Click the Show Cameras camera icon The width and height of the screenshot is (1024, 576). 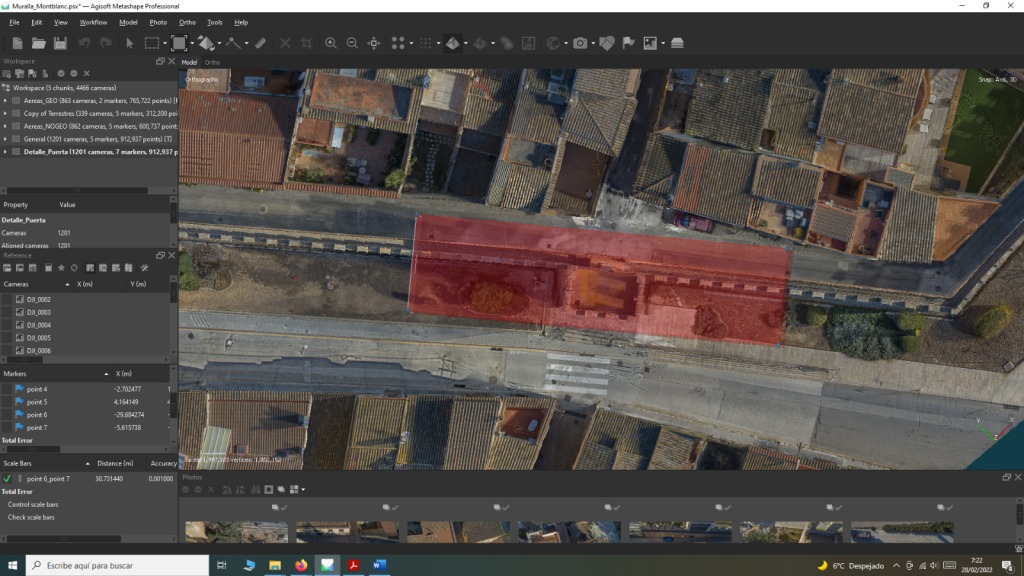580,43
